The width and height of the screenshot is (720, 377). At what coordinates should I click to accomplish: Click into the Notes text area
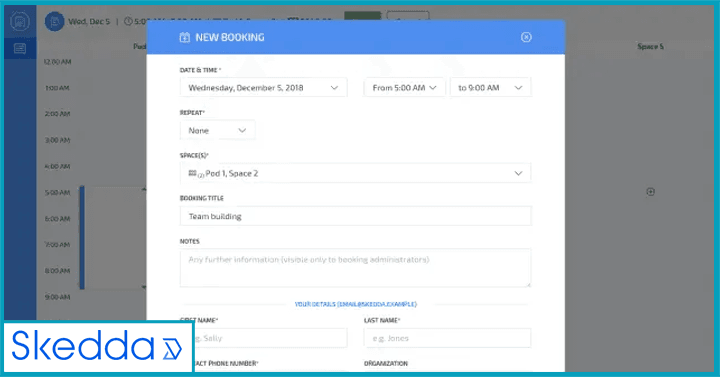click(355, 268)
